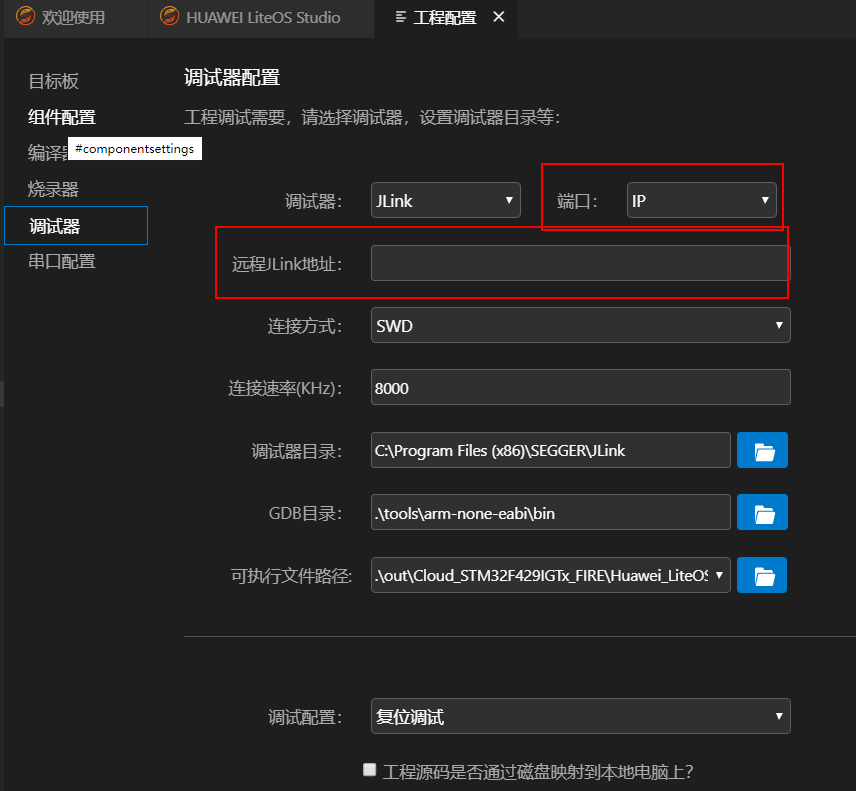
Task: Click the GDB目录 path field
Action: [550, 513]
